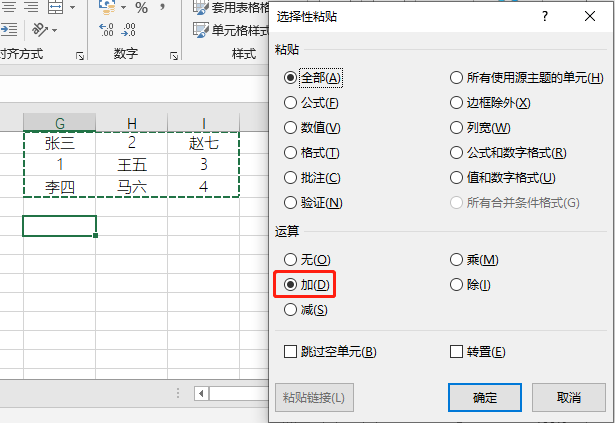Click the help question mark in dialog
615x423 pixels.
[545, 16]
